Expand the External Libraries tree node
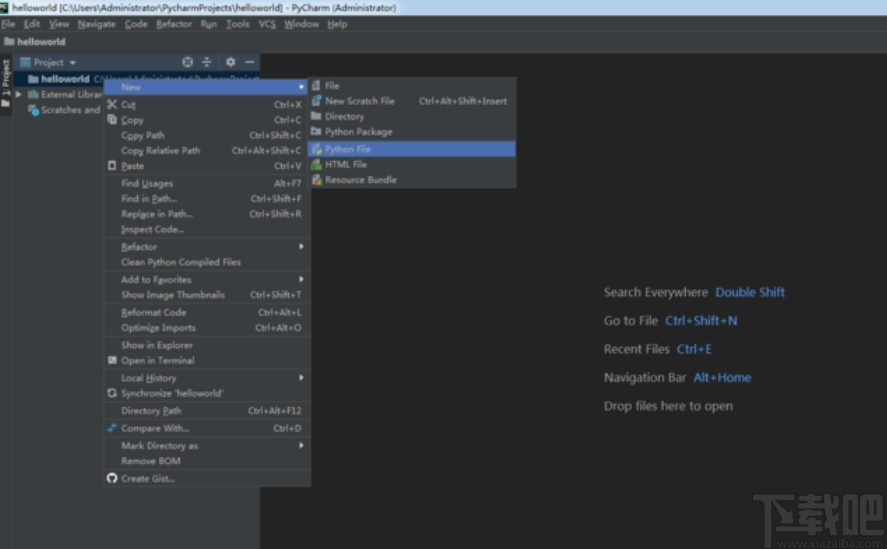Image resolution: width=887 pixels, height=549 pixels. (x=19, y=94)
